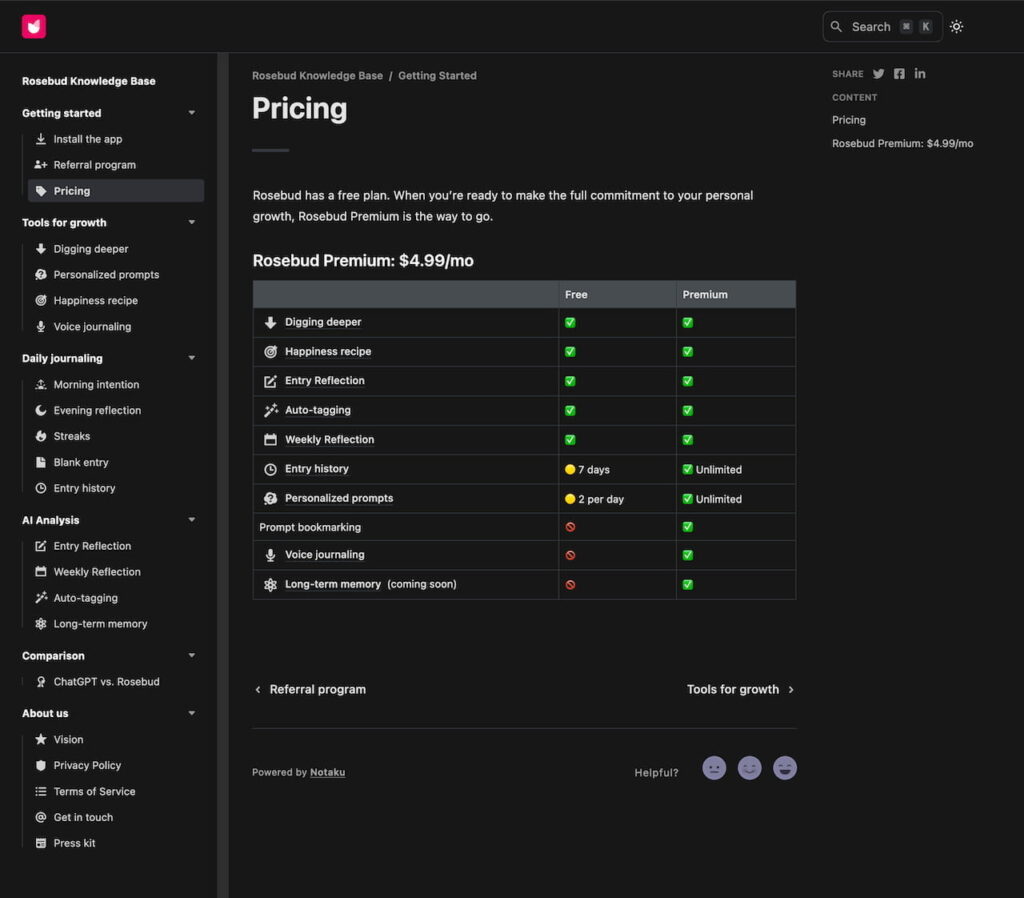Click the Blank entry page icon
Screen dimensions: 1024x898
pyautogui.click(x=40, y=462)
